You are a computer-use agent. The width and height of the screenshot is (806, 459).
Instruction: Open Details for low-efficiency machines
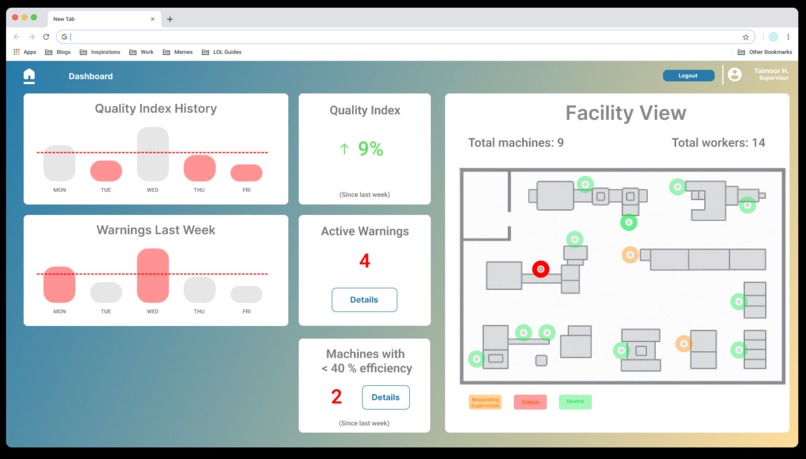386,397
